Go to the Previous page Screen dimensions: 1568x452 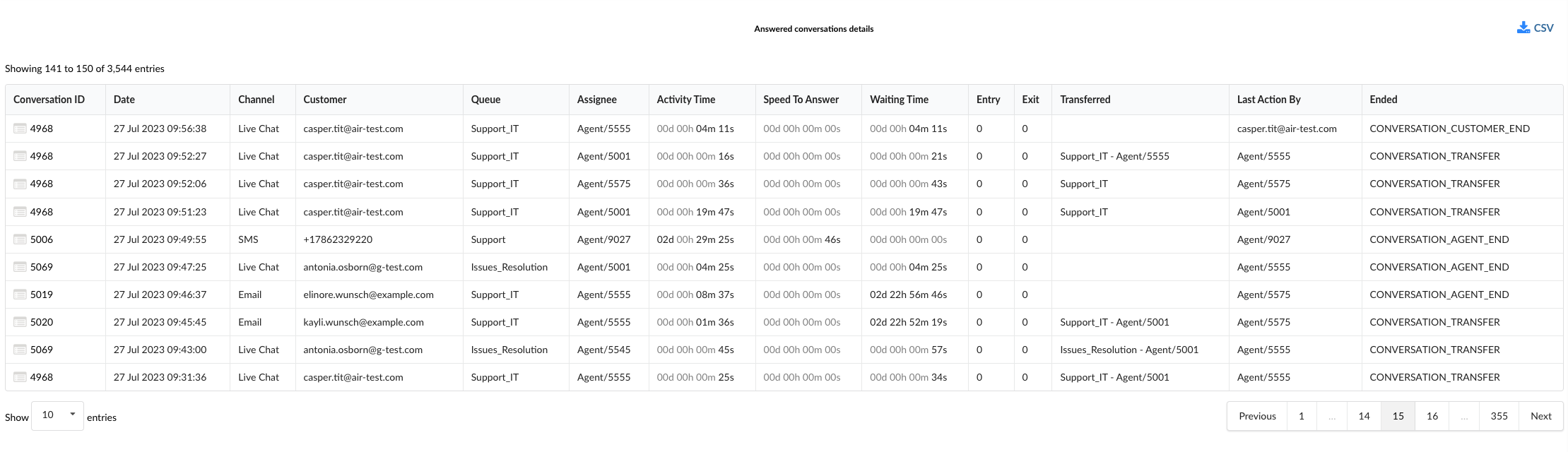click(1257, 416)
